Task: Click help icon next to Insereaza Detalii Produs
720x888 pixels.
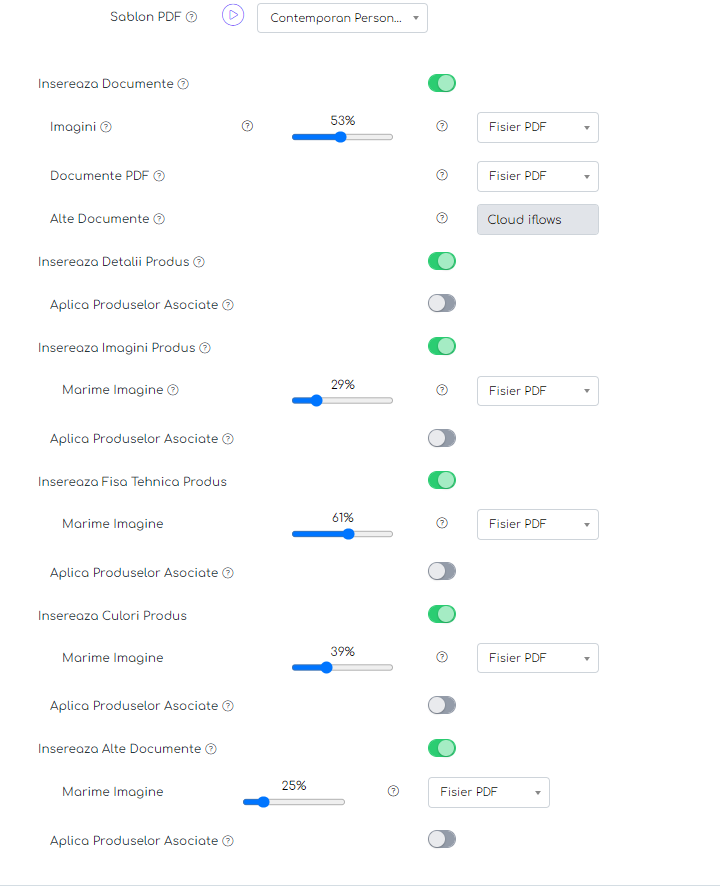Action: coord(199,262)
